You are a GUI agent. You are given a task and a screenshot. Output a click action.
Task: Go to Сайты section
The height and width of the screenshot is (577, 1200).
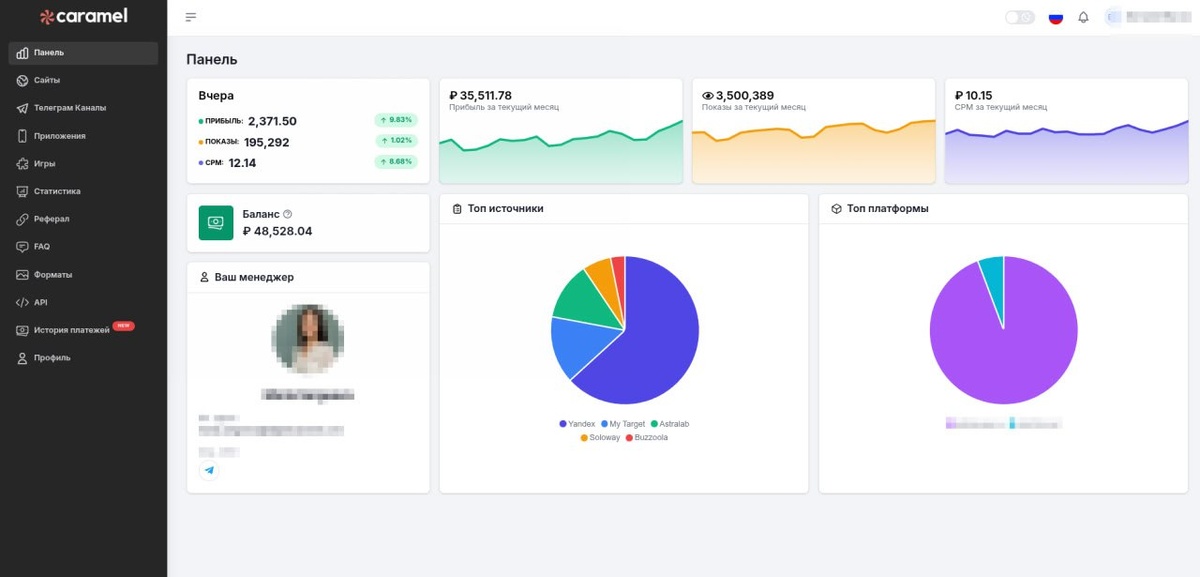point(83,80)
